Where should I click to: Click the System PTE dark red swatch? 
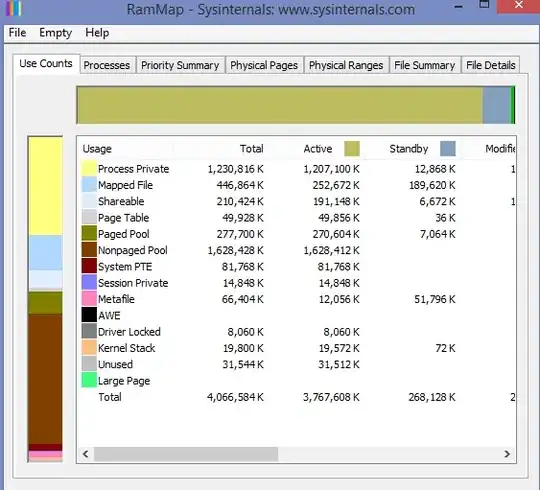tap(89, 266)
